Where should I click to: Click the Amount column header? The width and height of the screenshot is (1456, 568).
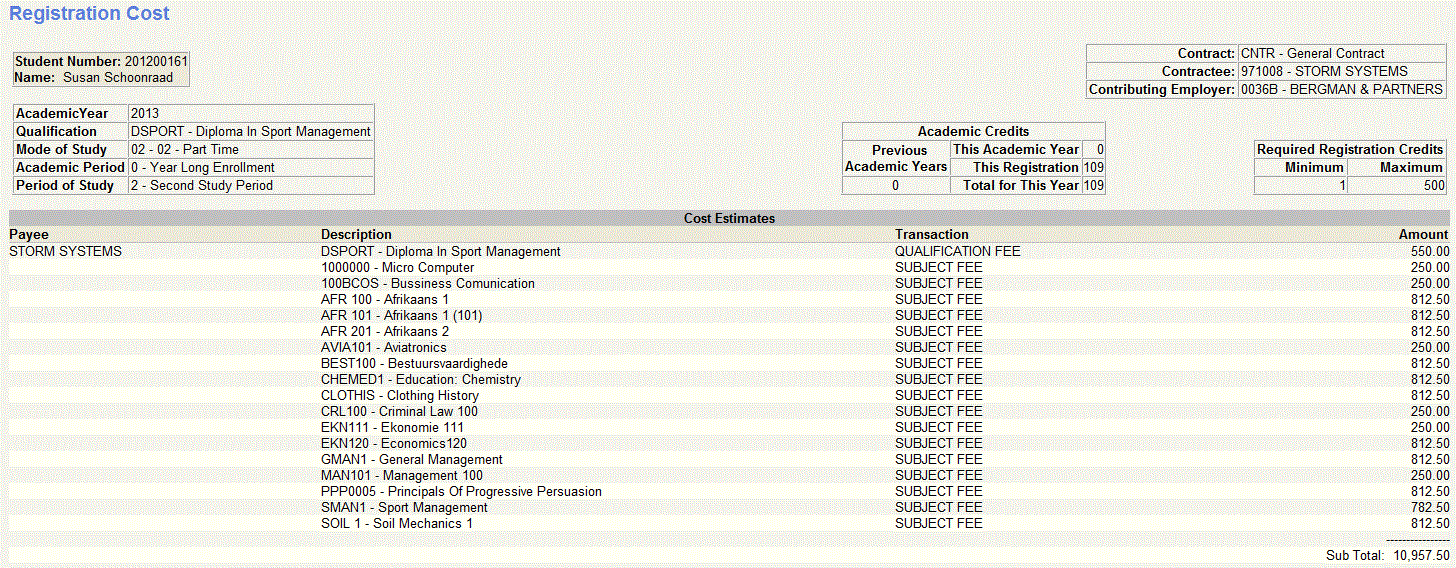click(x=1423, y=235)
